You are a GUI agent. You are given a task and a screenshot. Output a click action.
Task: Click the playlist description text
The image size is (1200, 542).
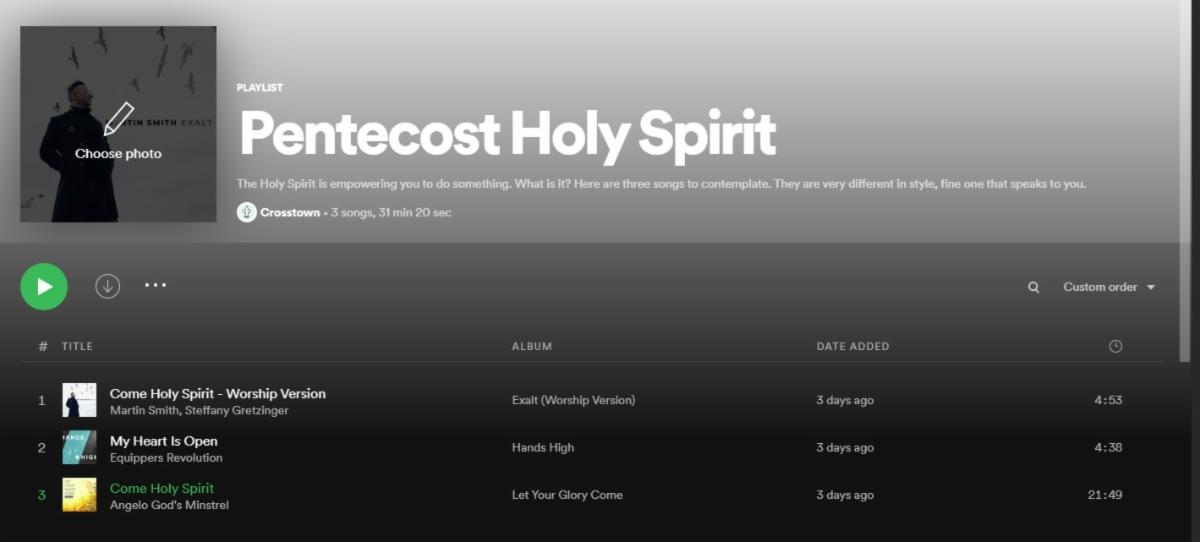(660, 184)
